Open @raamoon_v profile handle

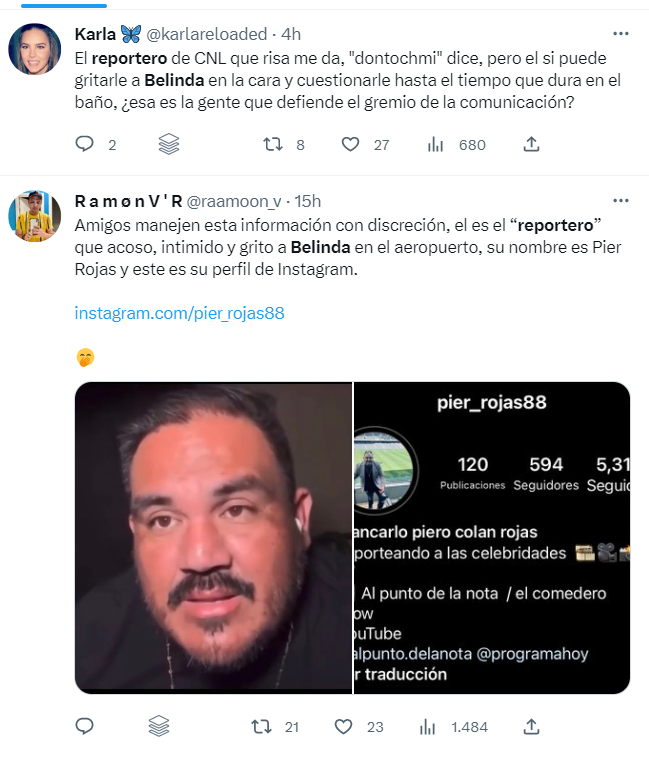tap(234, 201)
